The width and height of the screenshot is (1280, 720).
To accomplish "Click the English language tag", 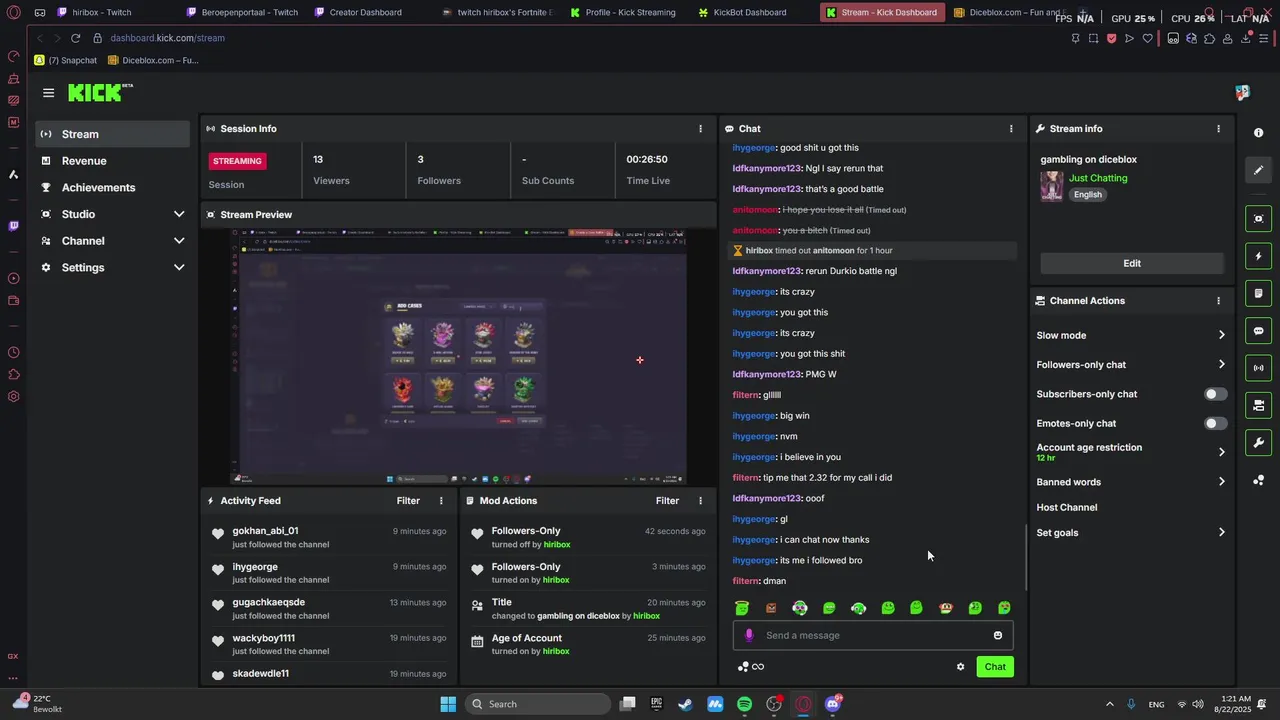I will 1088,195.
